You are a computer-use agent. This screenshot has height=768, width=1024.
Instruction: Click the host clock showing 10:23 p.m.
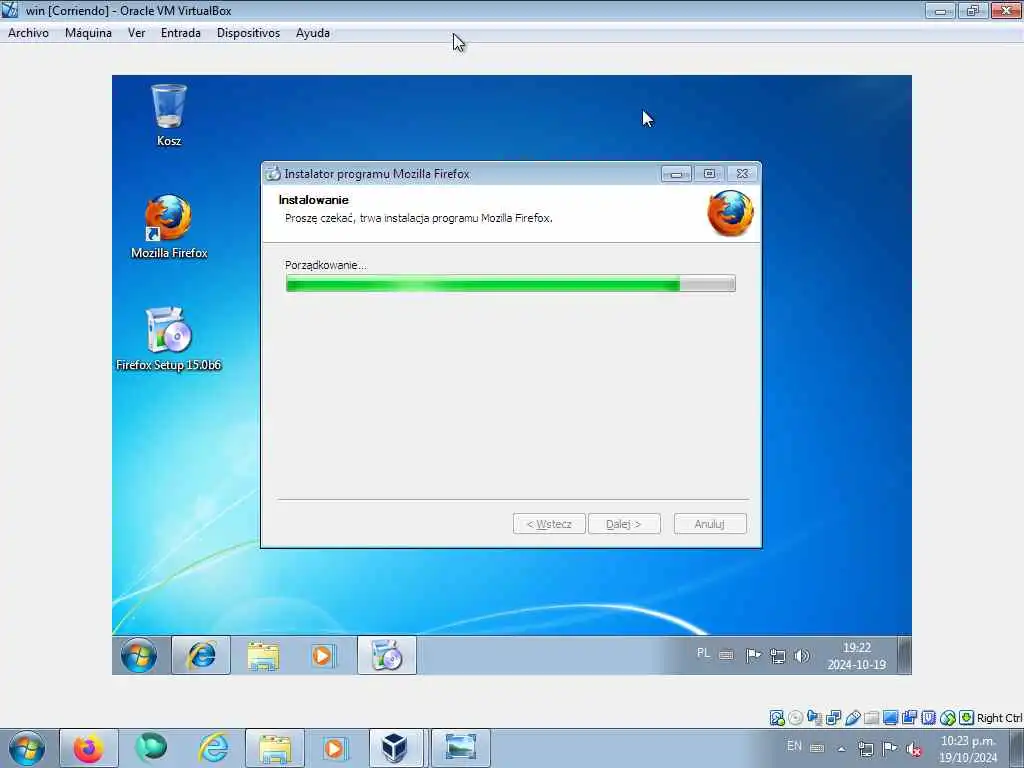(x=968, y=749)
